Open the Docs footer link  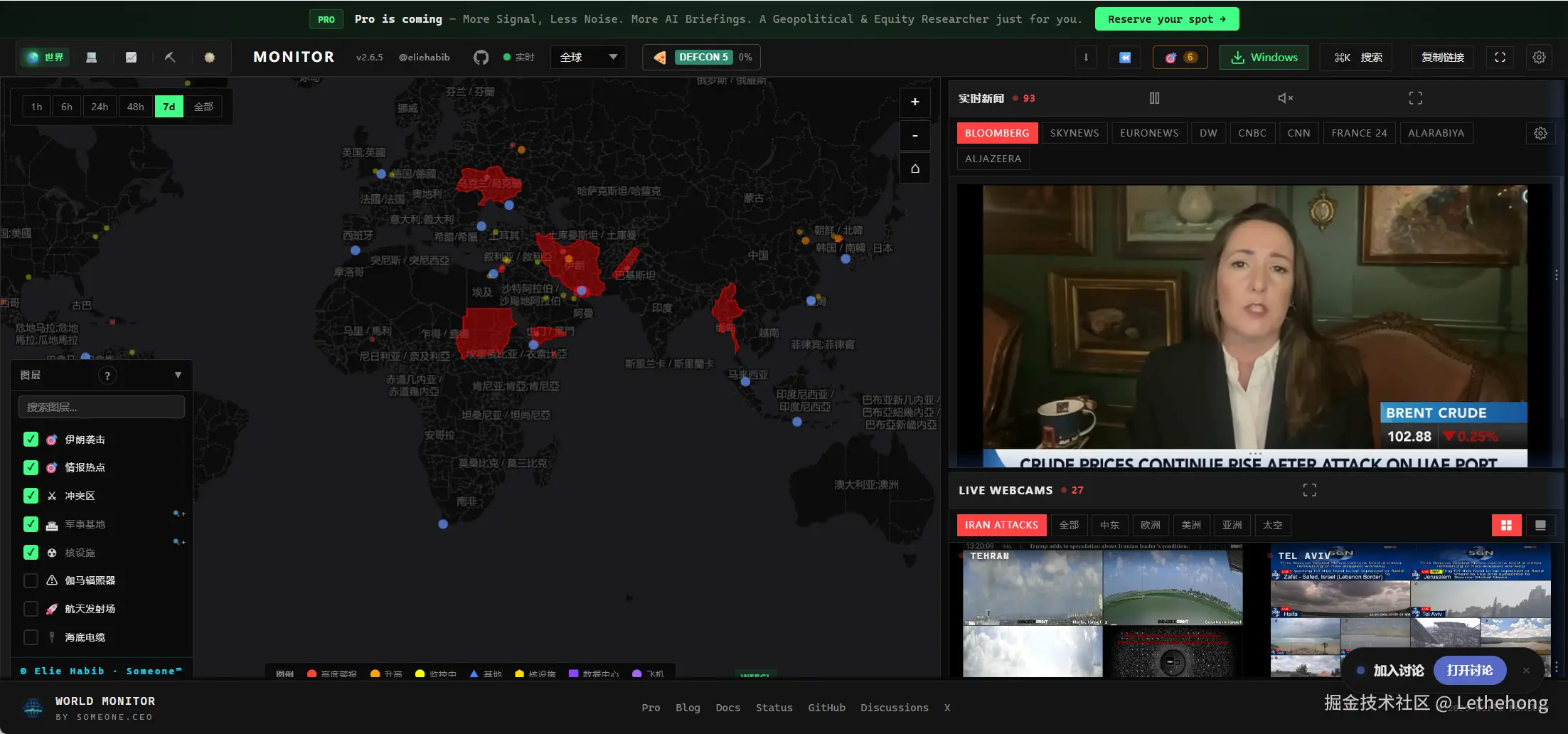pos(728,708)
